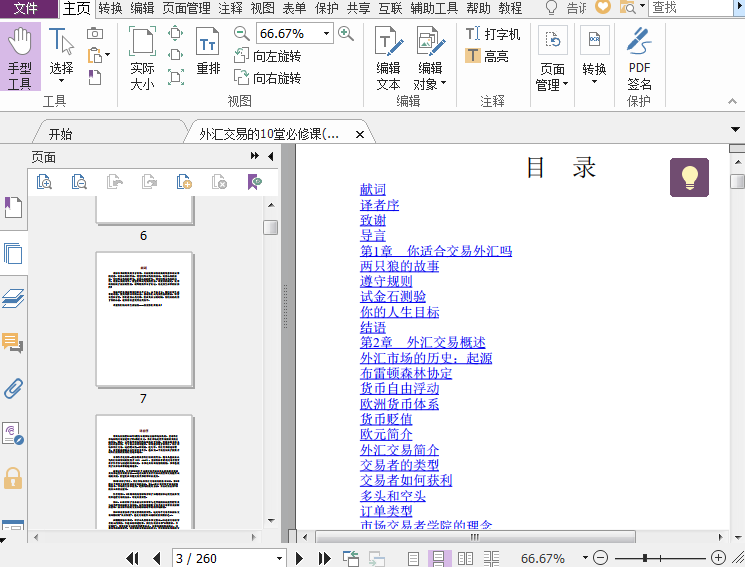This screenshot has height=567, width=745.
Task: Go to the last page
Action: tap(325, 558)
